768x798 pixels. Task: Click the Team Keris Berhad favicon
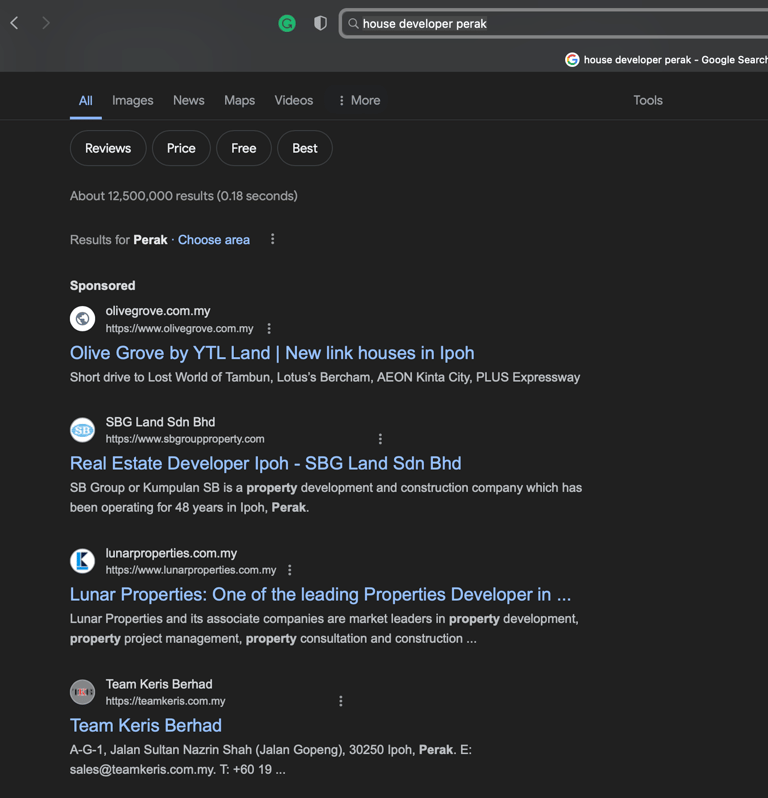tap(83, 692)
